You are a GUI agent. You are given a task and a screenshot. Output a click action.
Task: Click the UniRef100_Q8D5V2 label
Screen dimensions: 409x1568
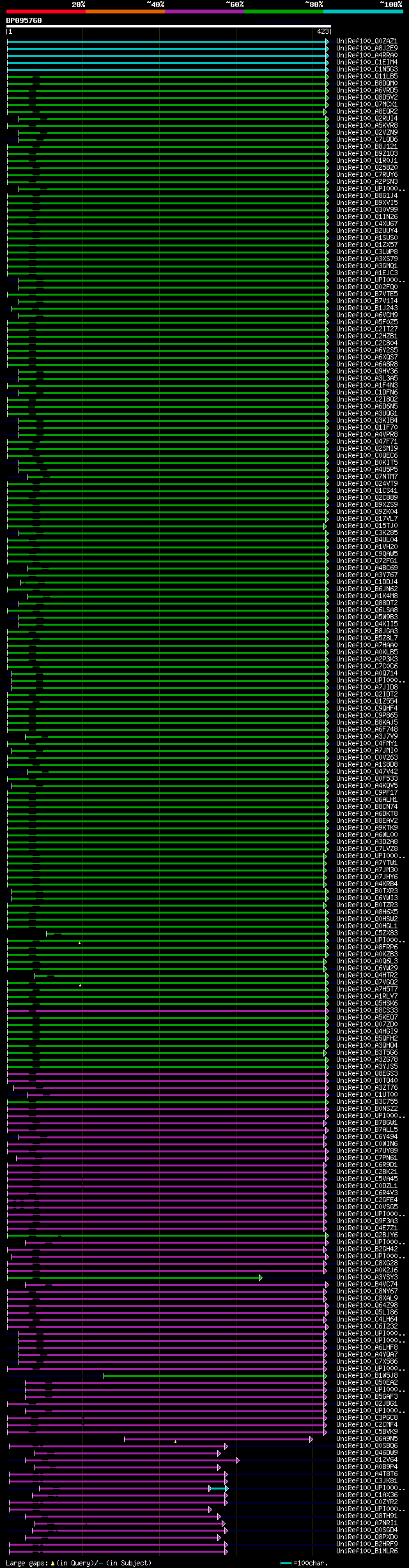point(367,98)
